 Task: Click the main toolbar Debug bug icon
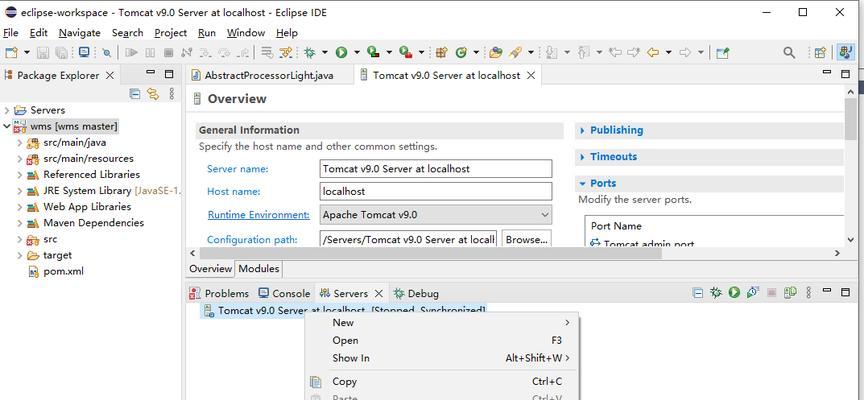[x=309, y=52]
